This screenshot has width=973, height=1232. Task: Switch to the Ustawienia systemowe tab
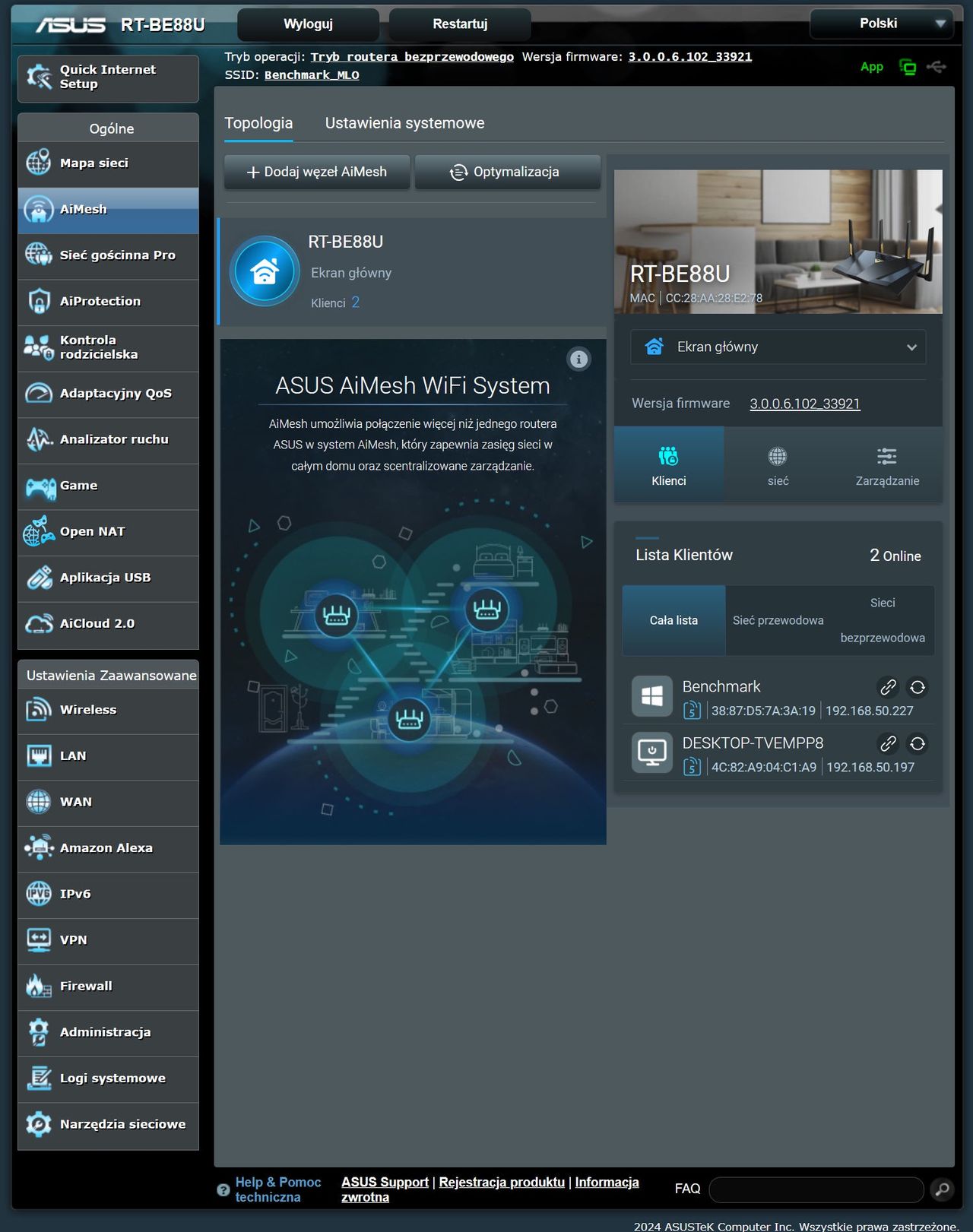point(404,123)
